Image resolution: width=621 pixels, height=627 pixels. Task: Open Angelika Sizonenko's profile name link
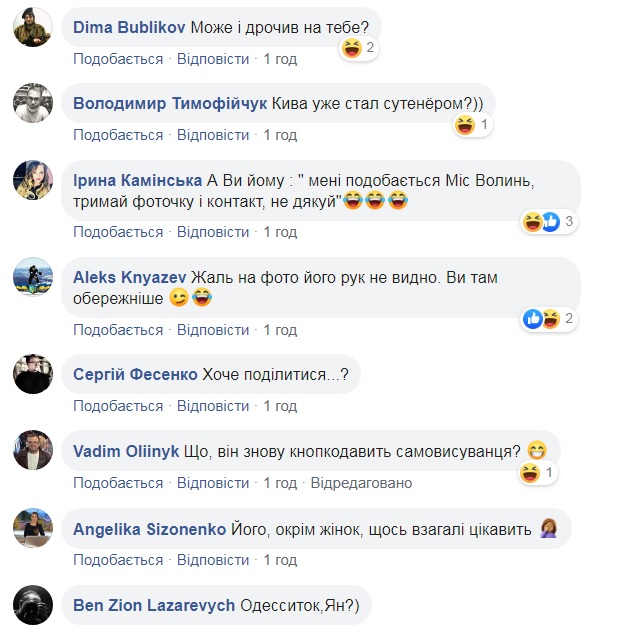(x=150, y=528)
